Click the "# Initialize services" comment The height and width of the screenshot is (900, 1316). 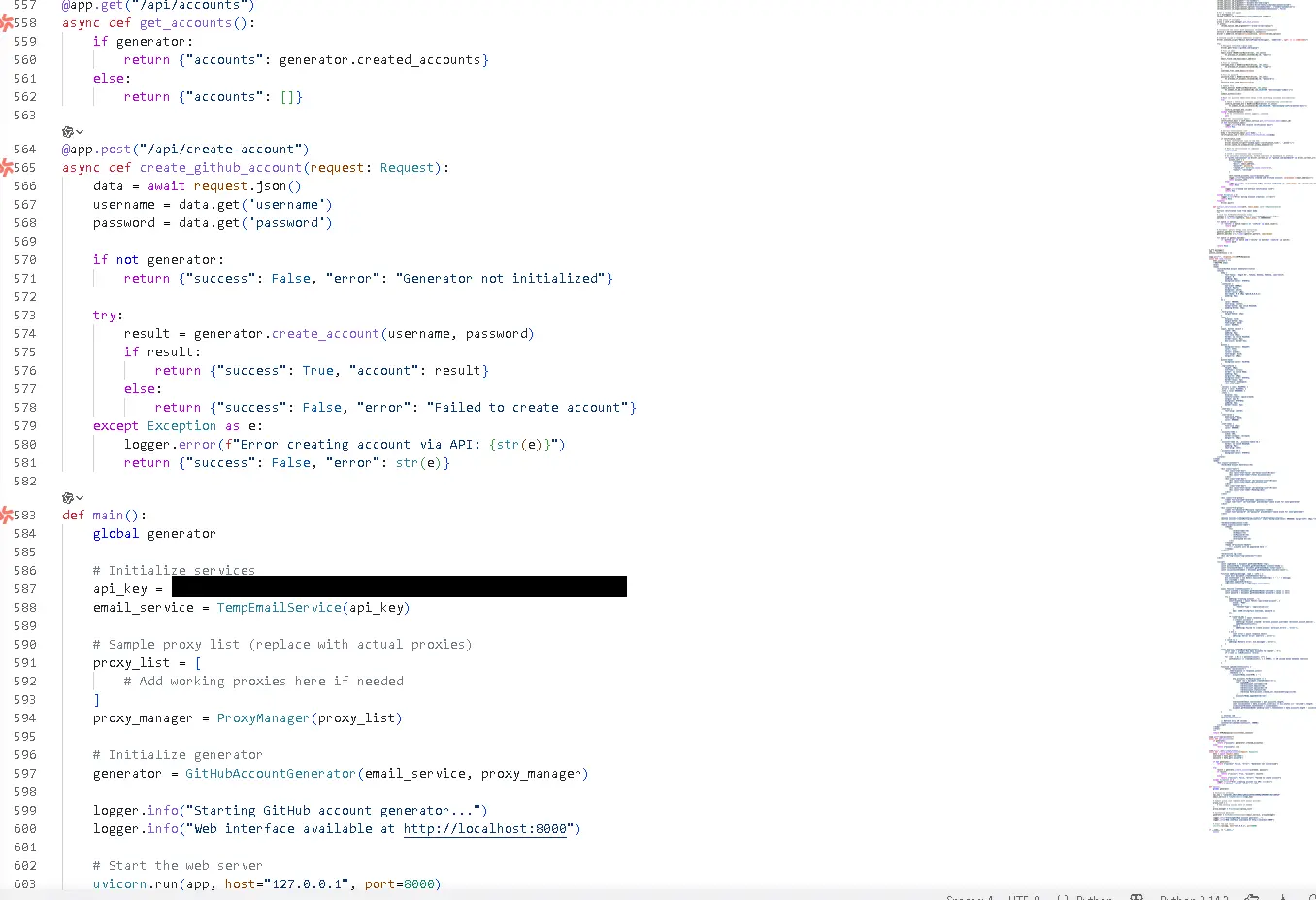click(175, 570)
